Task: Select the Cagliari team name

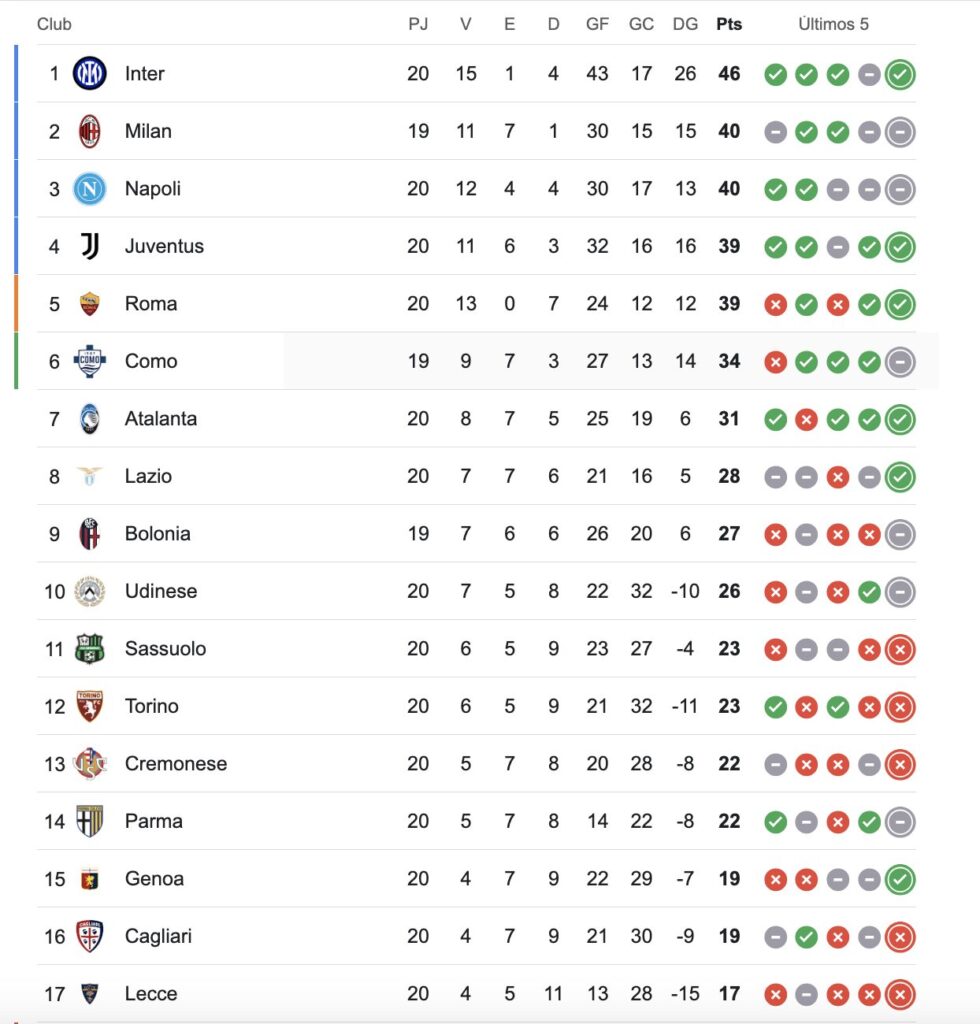Action: (158, 936)
